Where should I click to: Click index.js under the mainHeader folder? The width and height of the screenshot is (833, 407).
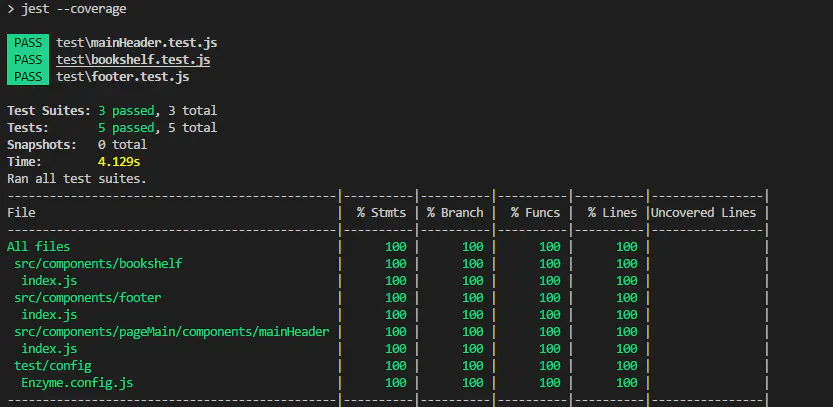tap(49, 349)
